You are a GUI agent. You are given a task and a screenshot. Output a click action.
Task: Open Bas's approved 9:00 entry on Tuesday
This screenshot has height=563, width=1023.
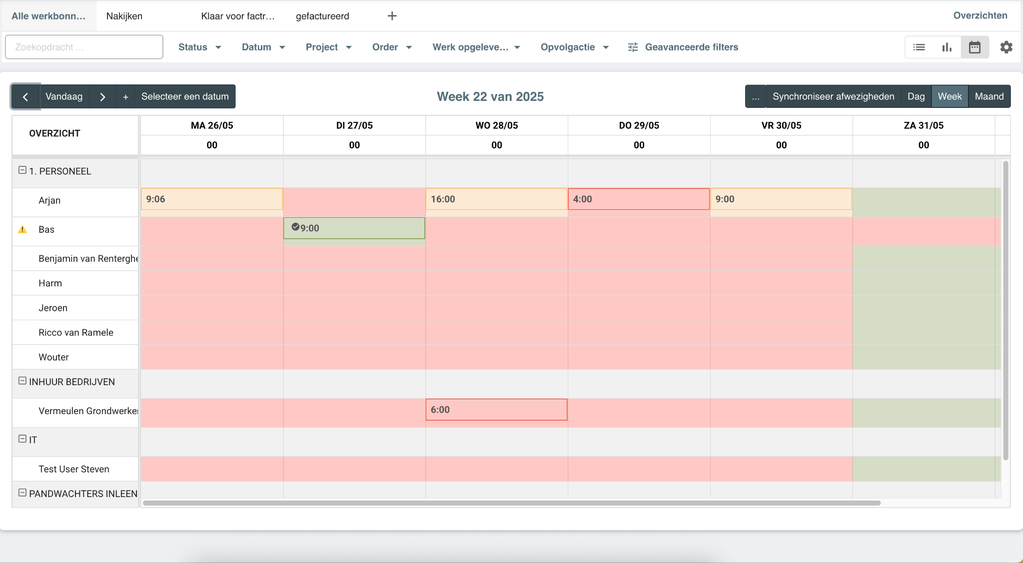354,228
